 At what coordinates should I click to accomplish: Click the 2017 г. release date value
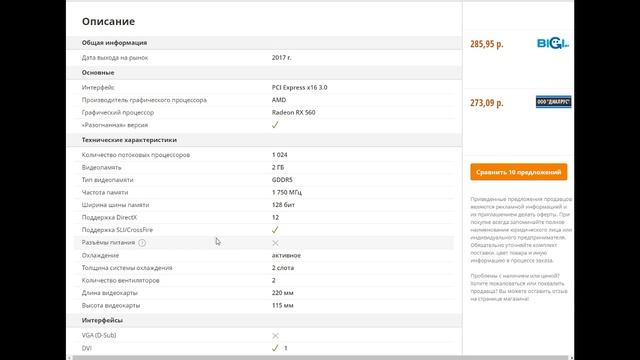(x=282, y=58)
